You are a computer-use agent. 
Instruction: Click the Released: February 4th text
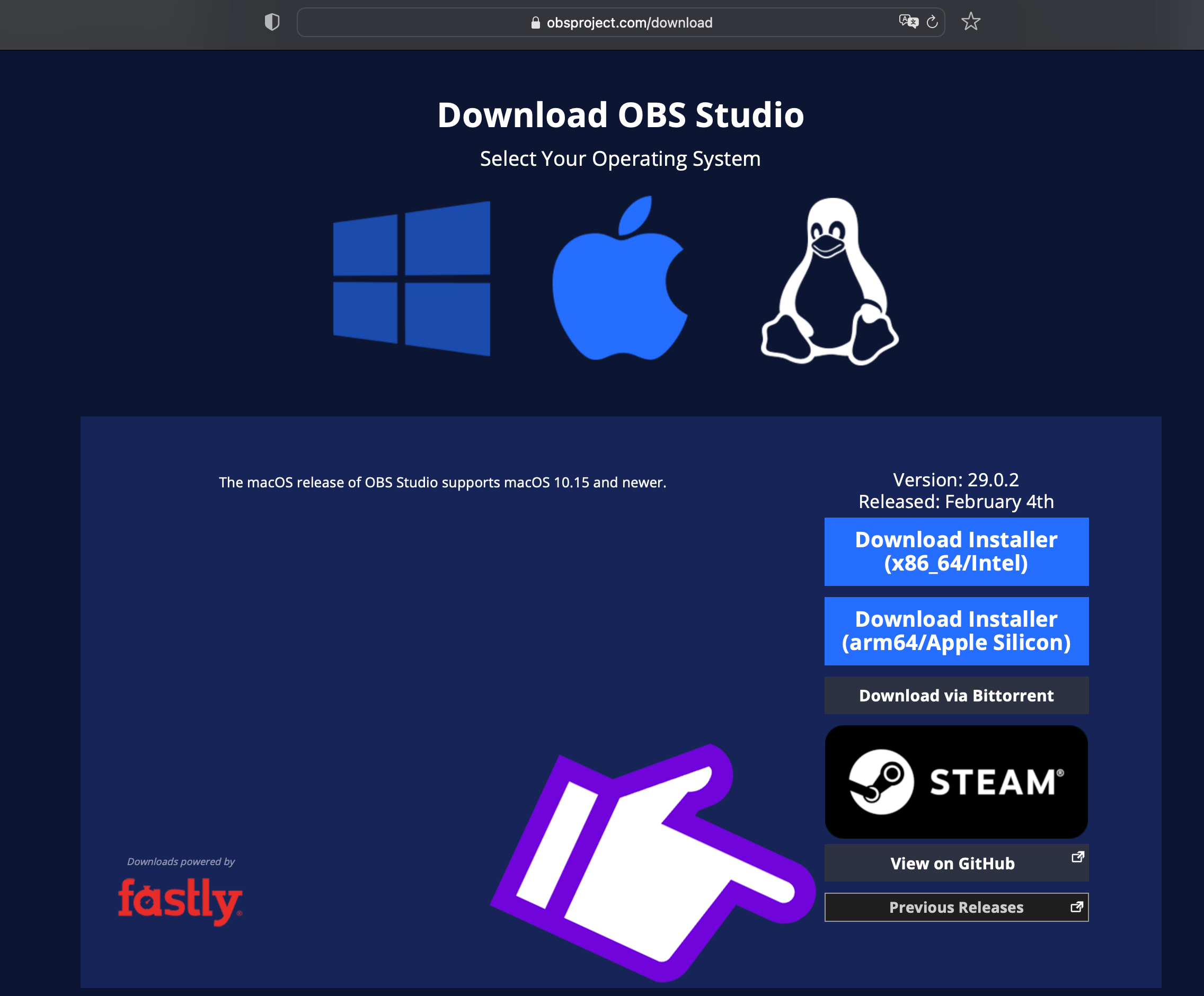pos(956,501)
